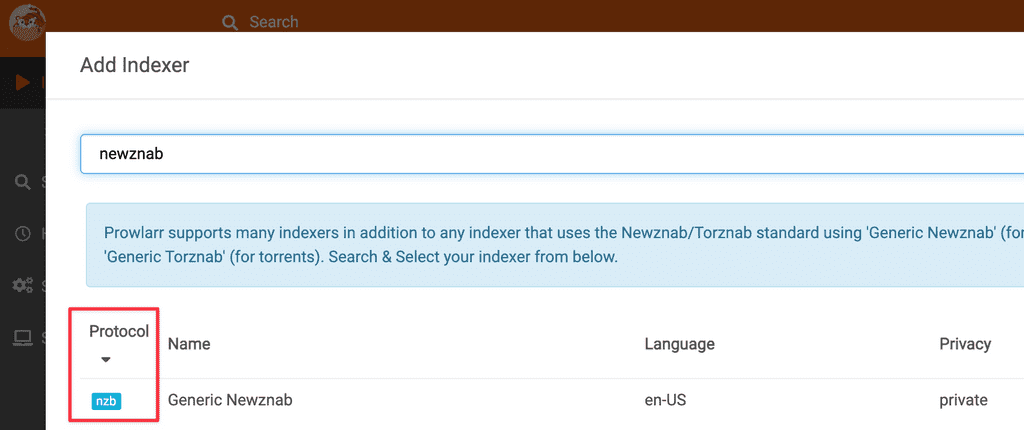Open History via the sidebar clock icon
Viewport: 1024px width, 430px height.
[x=22, y=233]
